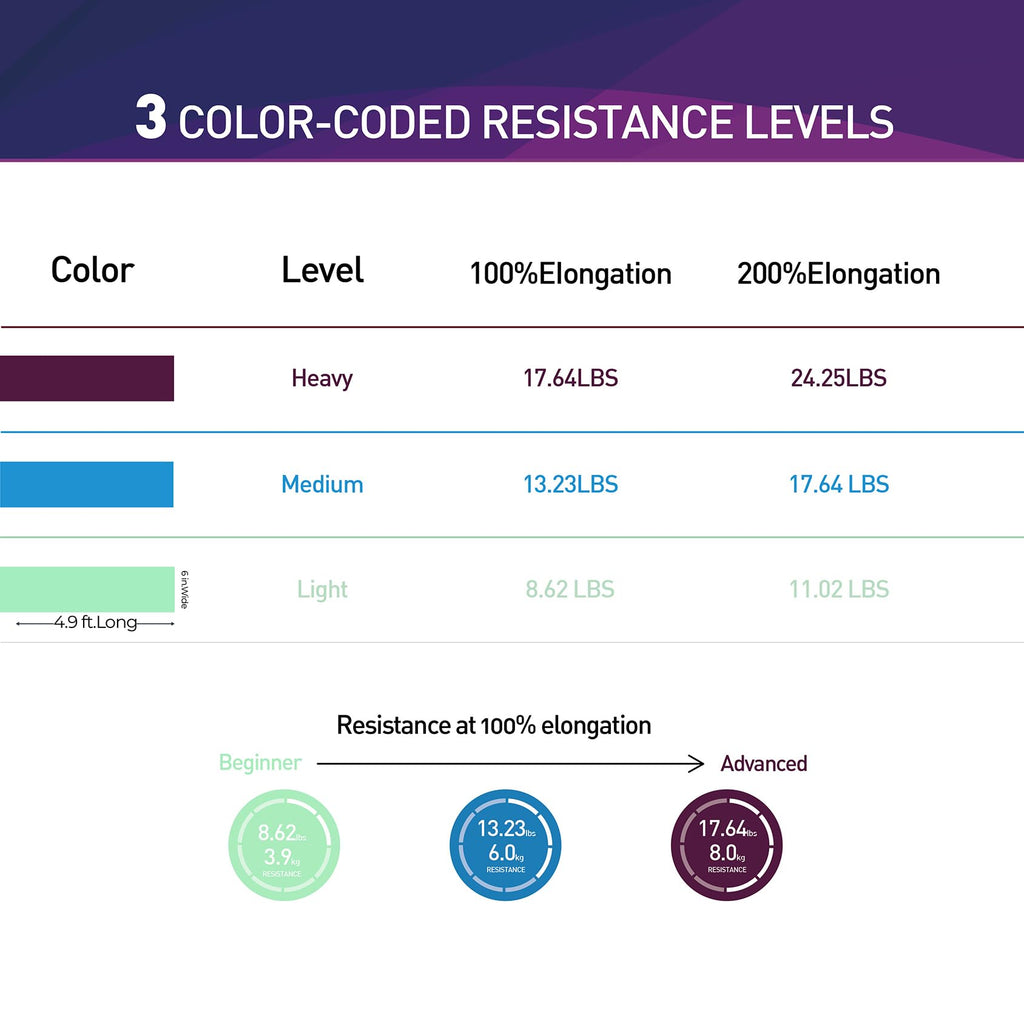Select the "Light" level label

322,590
